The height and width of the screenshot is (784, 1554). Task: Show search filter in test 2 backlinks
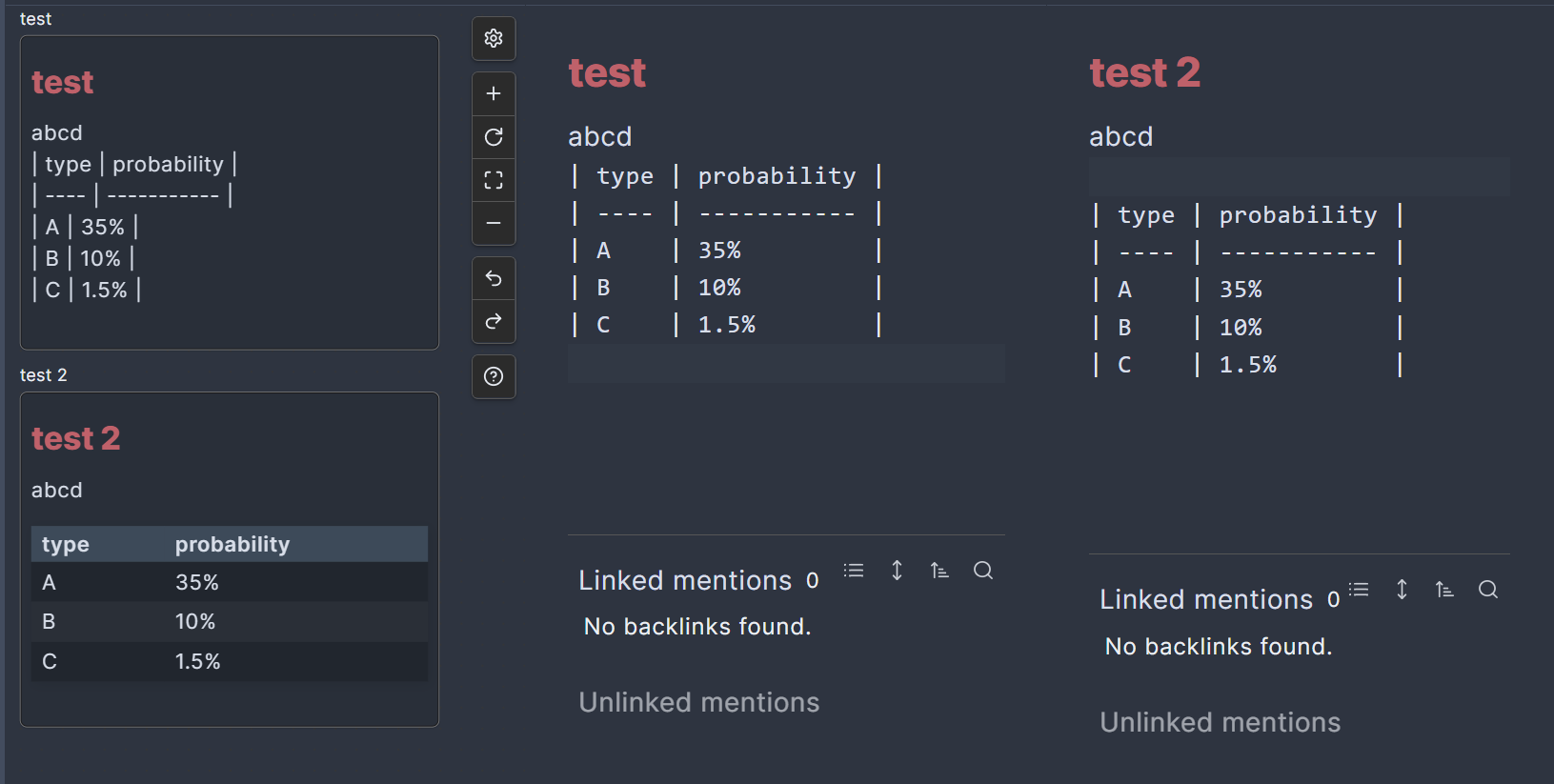(x=1488, y=590)
